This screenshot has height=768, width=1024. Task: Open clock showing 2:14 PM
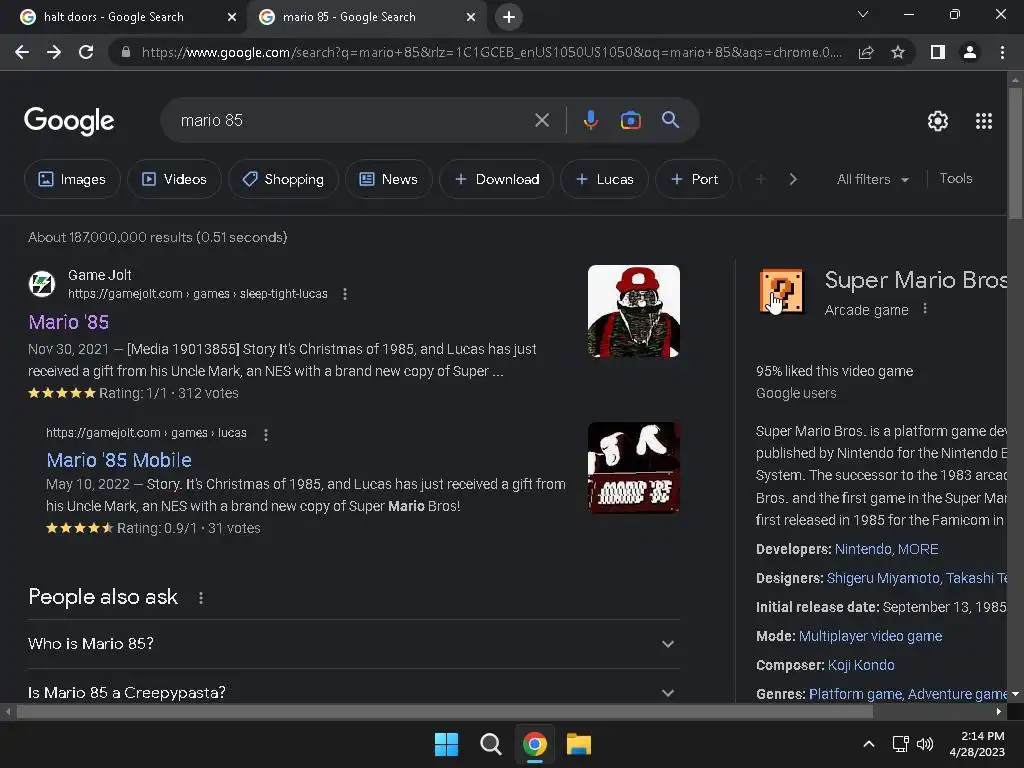[x=977, y=744]
